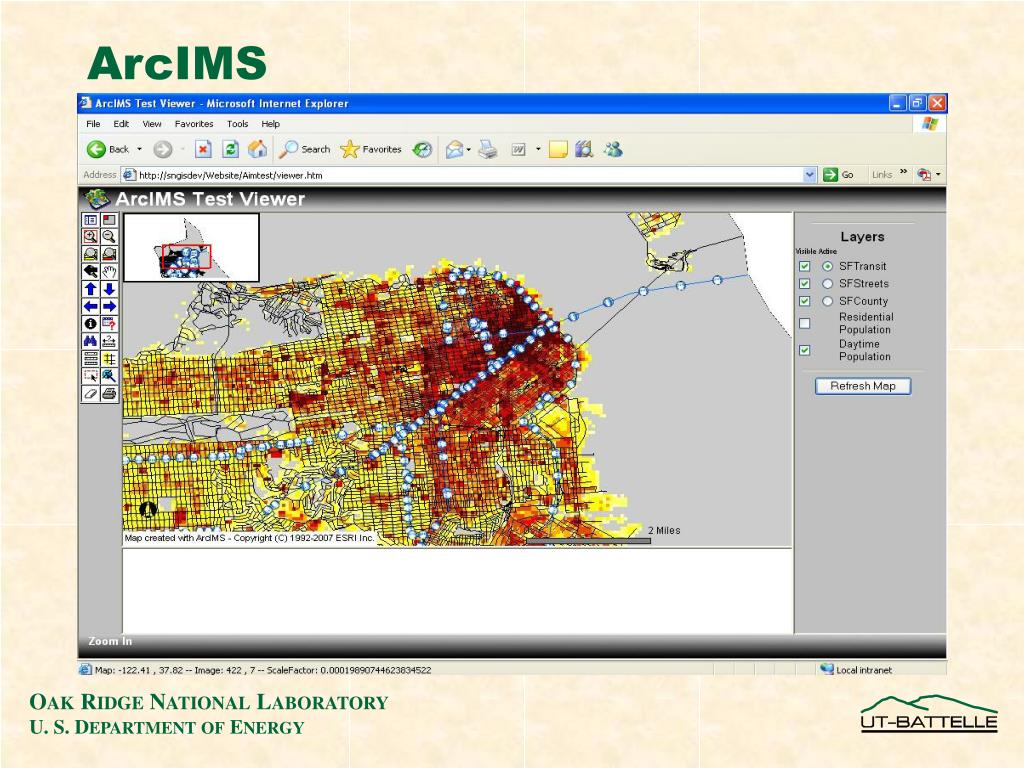Toggle SFTransit layer visibility checkbox
The width and height of the screenshot is (1024, 768).
[805, 266]
